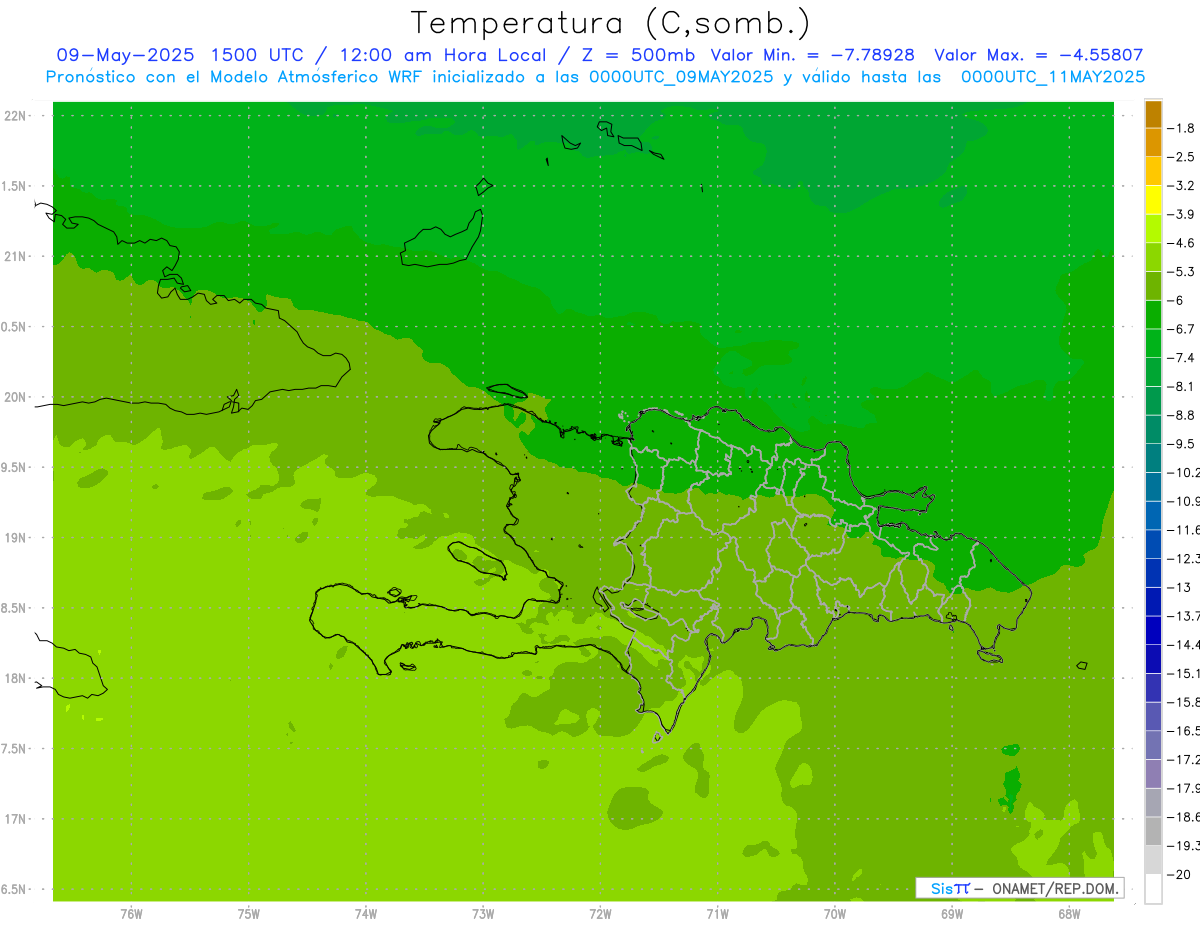Select the '0000UTC_09MAY2025' initialization text
Image resolution: width=1200 pixels, height=927 pixels.
[681, 77]
